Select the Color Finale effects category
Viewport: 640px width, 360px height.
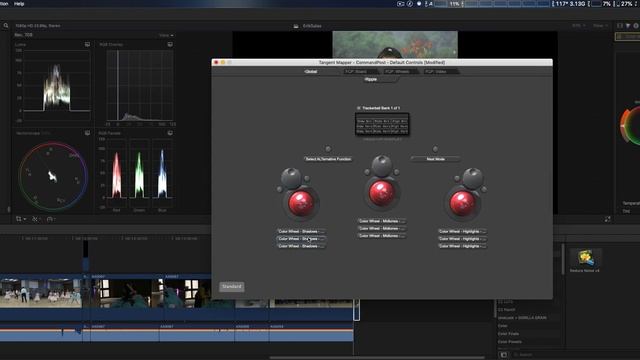(509, 333)
